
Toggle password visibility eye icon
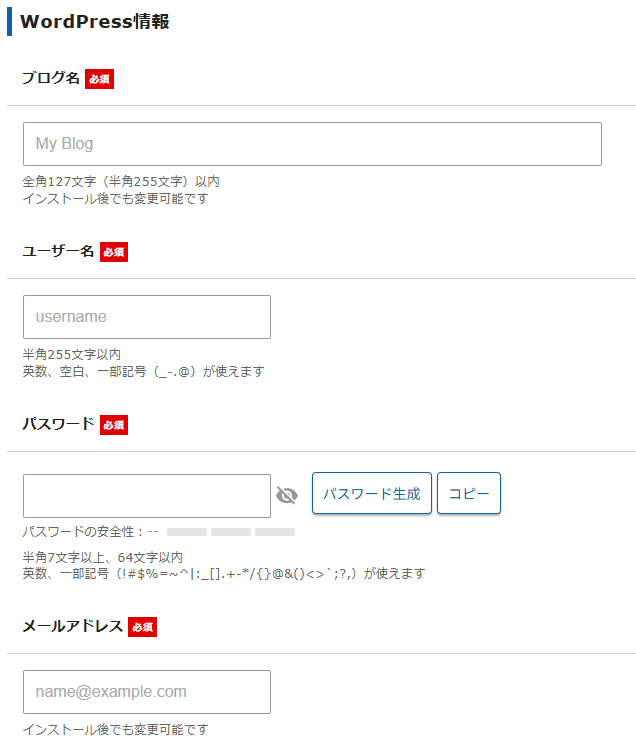pyautogui.click(x=287, y=495)
